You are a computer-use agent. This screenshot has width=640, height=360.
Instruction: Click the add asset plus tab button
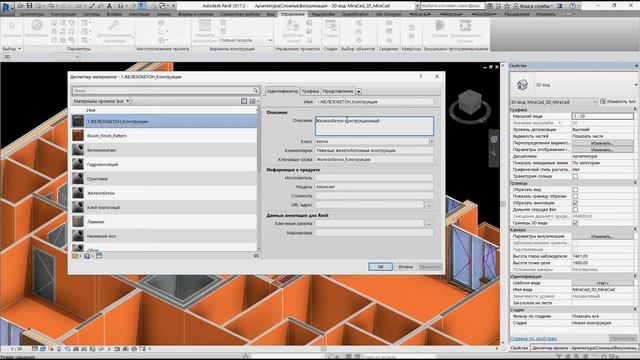click(358, 91)
